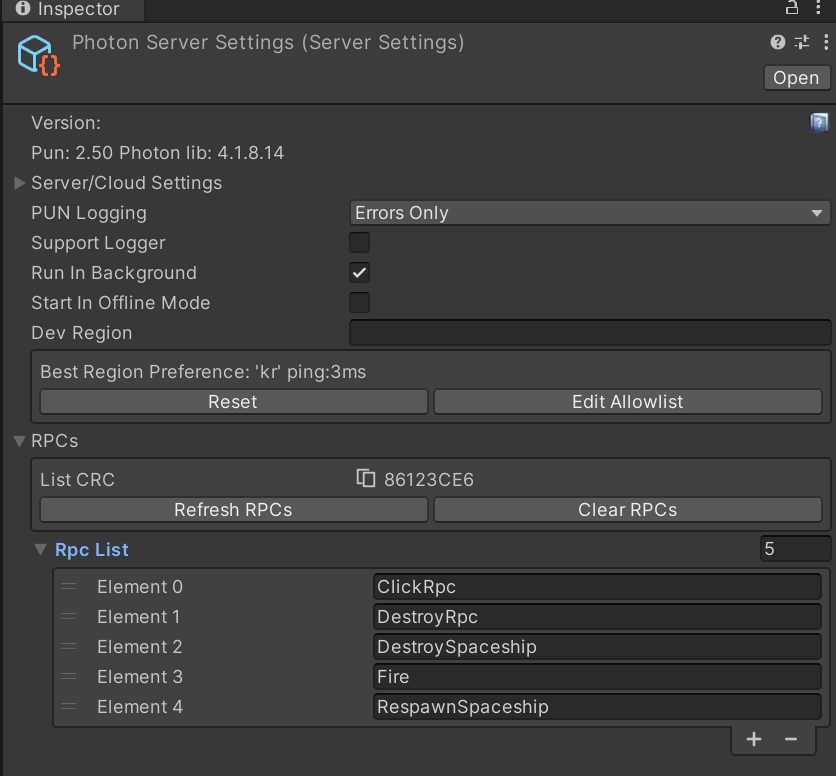The width and height of the screenshot is (836, 776).
Task: Add a new Rpc List element
Action: [754, 739]
